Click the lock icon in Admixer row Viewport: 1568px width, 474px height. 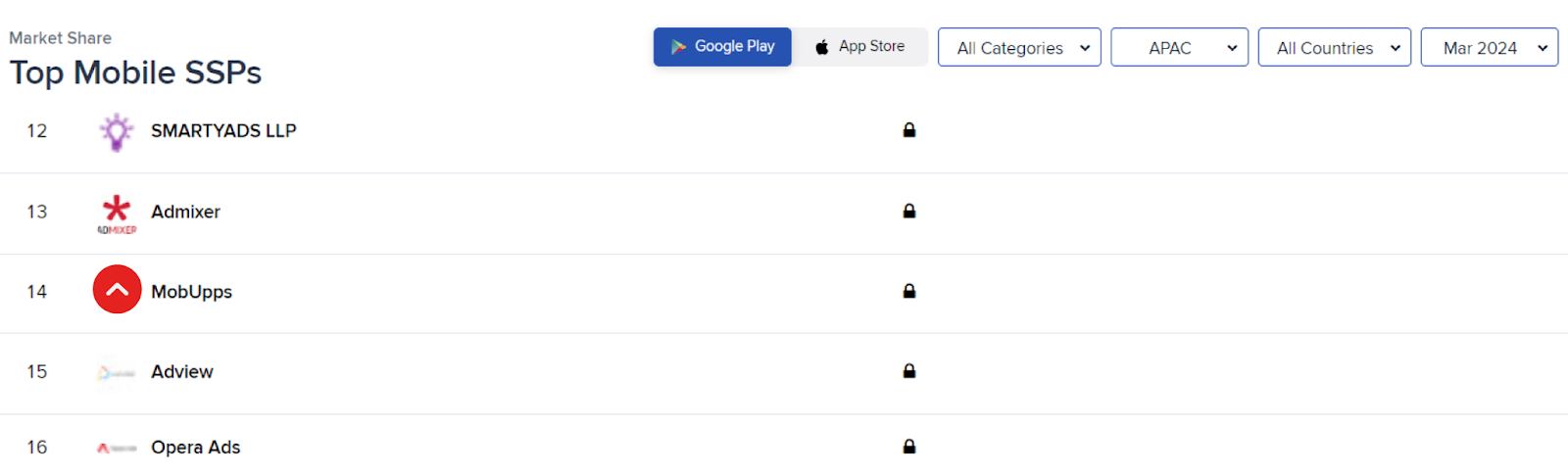coord(909,211)
